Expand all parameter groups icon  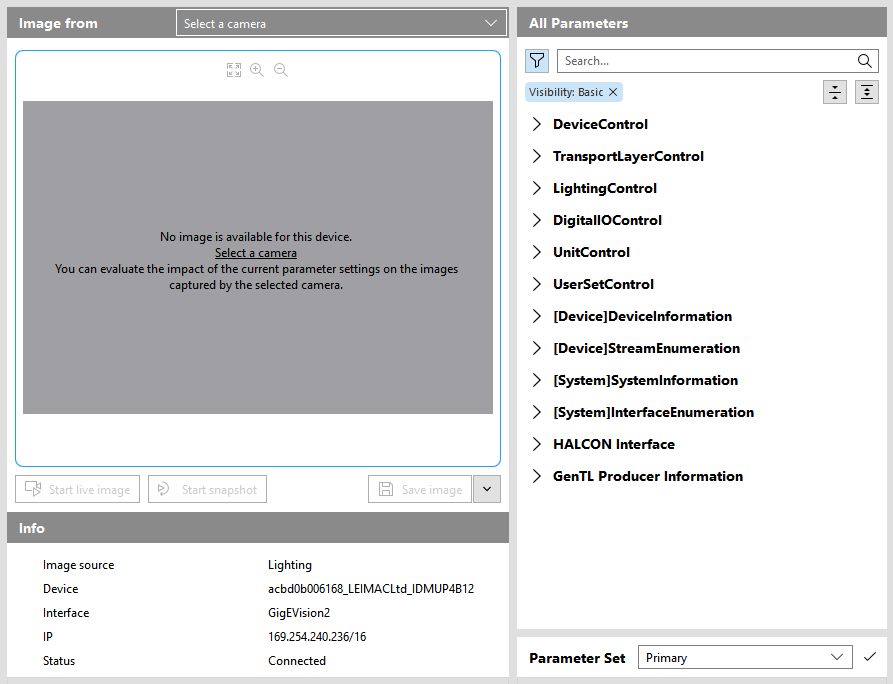pos(866,92)
